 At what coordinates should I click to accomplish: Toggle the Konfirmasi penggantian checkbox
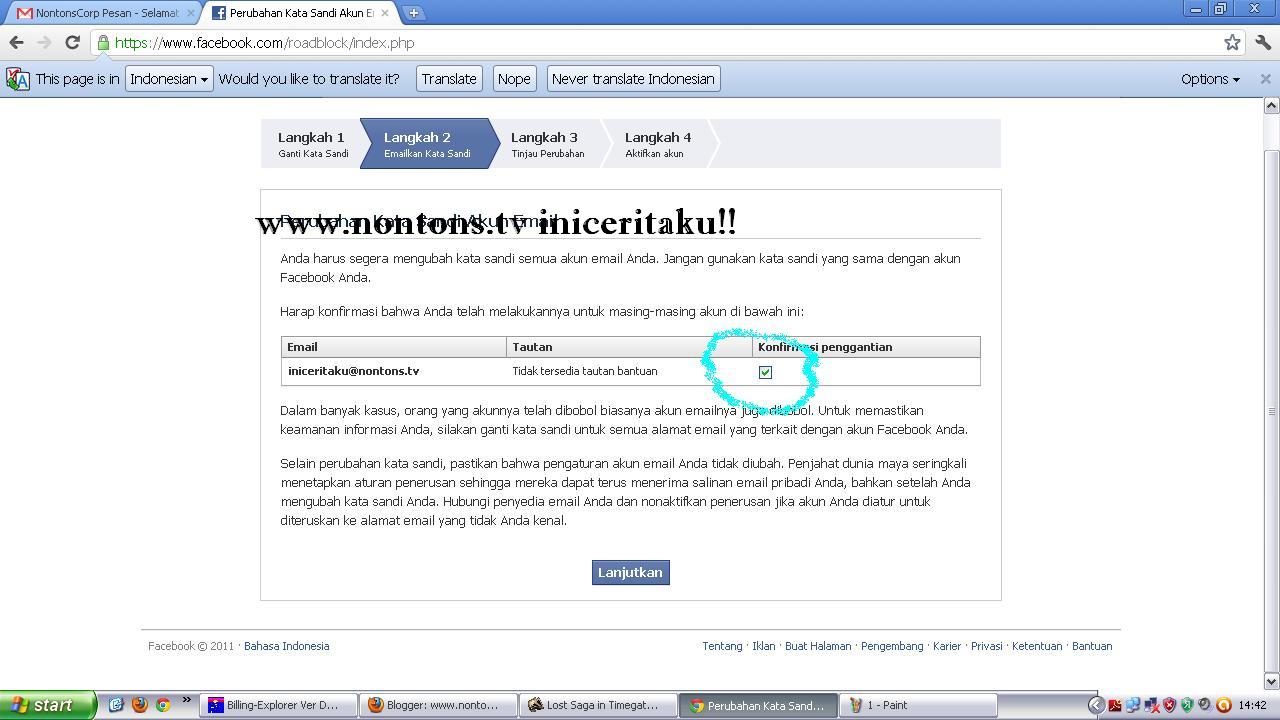click(765, 372)
